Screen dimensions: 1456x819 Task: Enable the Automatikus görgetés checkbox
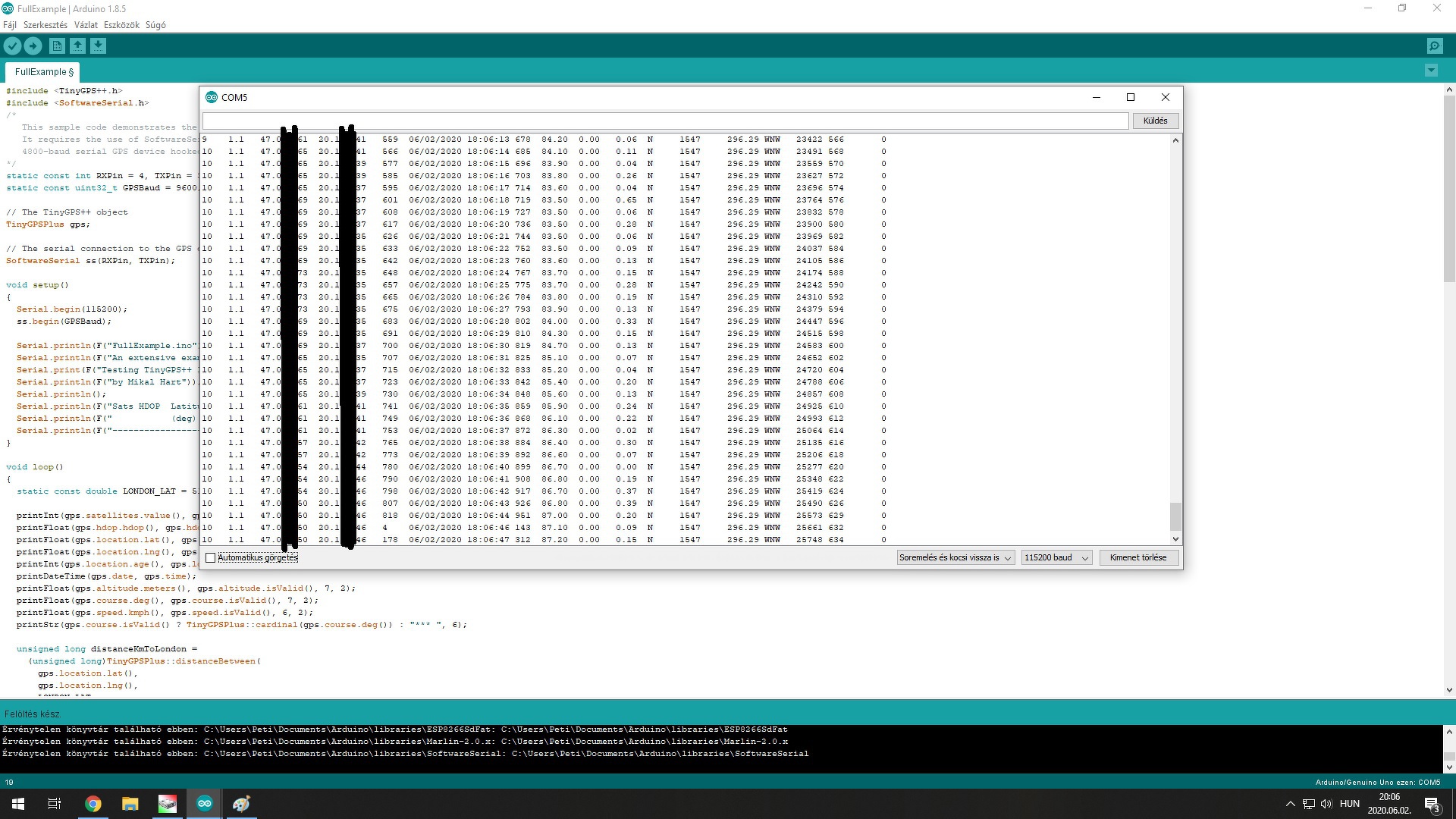(211, 558)
